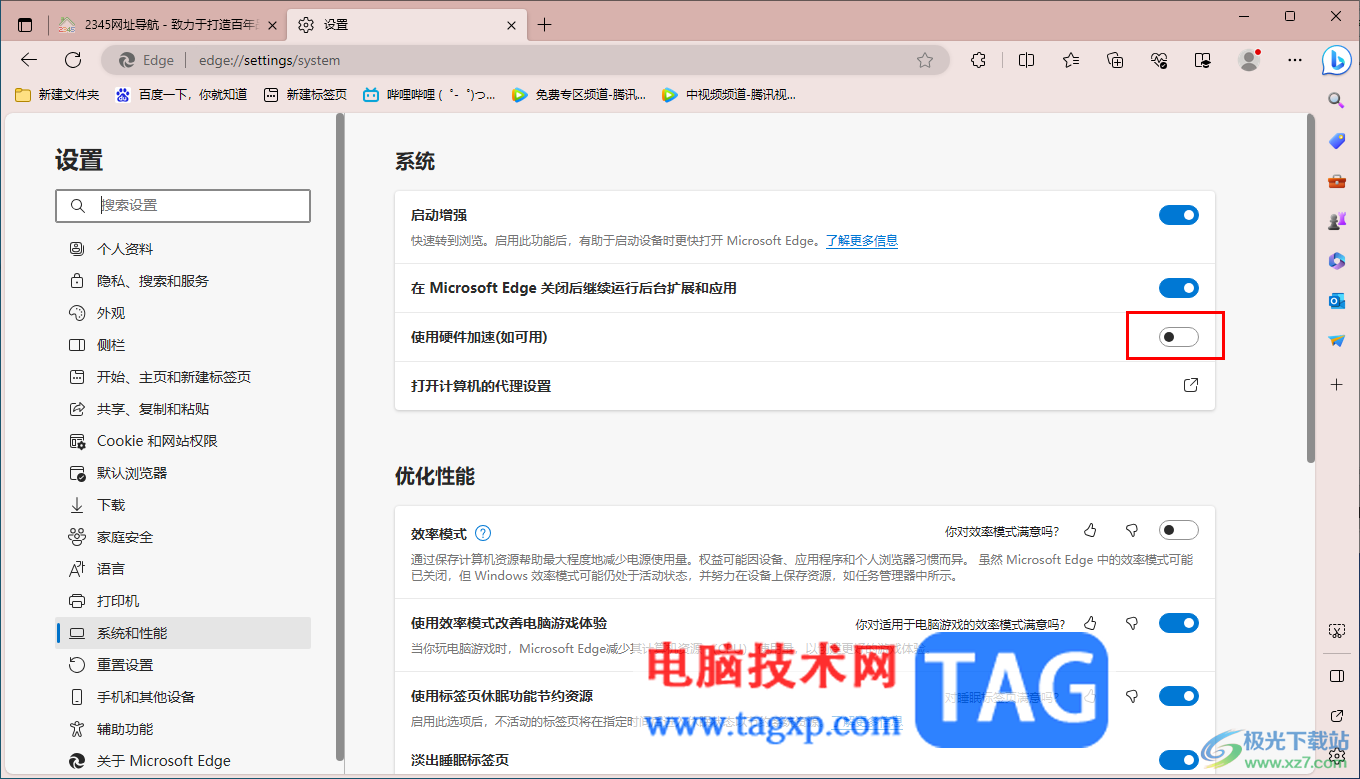Open a new tab with plus button
Screen dimensions: 1360x779
tap(544, 25)
